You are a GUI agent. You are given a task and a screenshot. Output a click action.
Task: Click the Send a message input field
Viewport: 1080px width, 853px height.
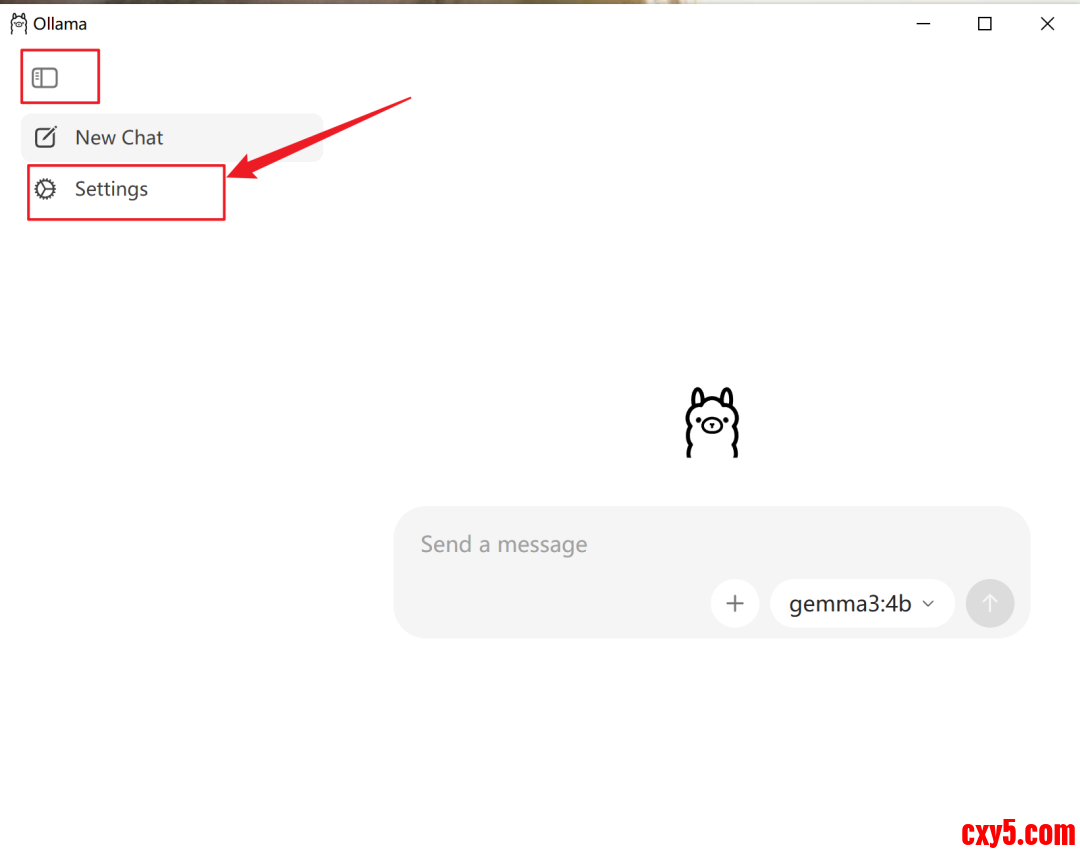504,544
